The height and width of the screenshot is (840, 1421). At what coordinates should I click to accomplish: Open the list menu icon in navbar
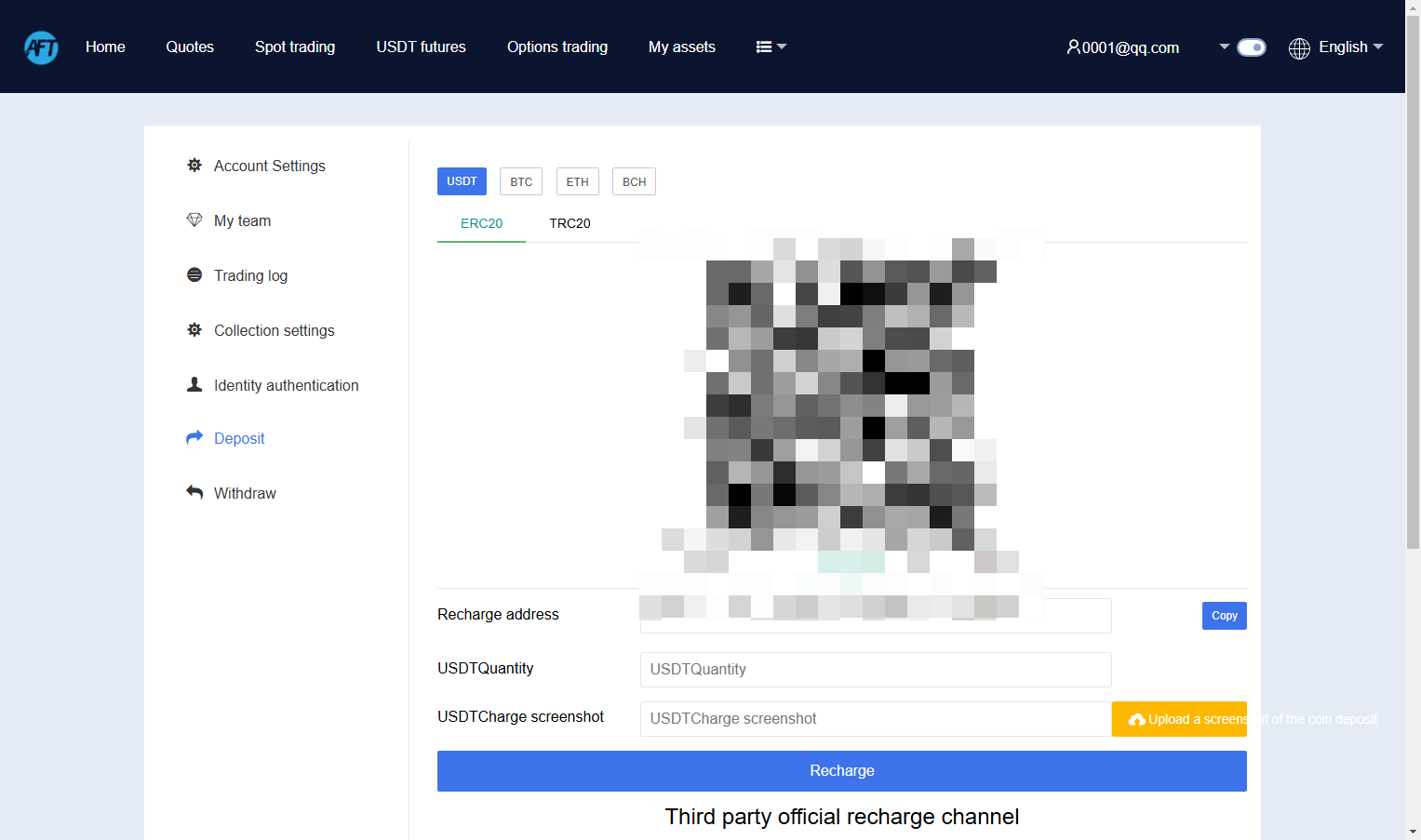[764, 47]
